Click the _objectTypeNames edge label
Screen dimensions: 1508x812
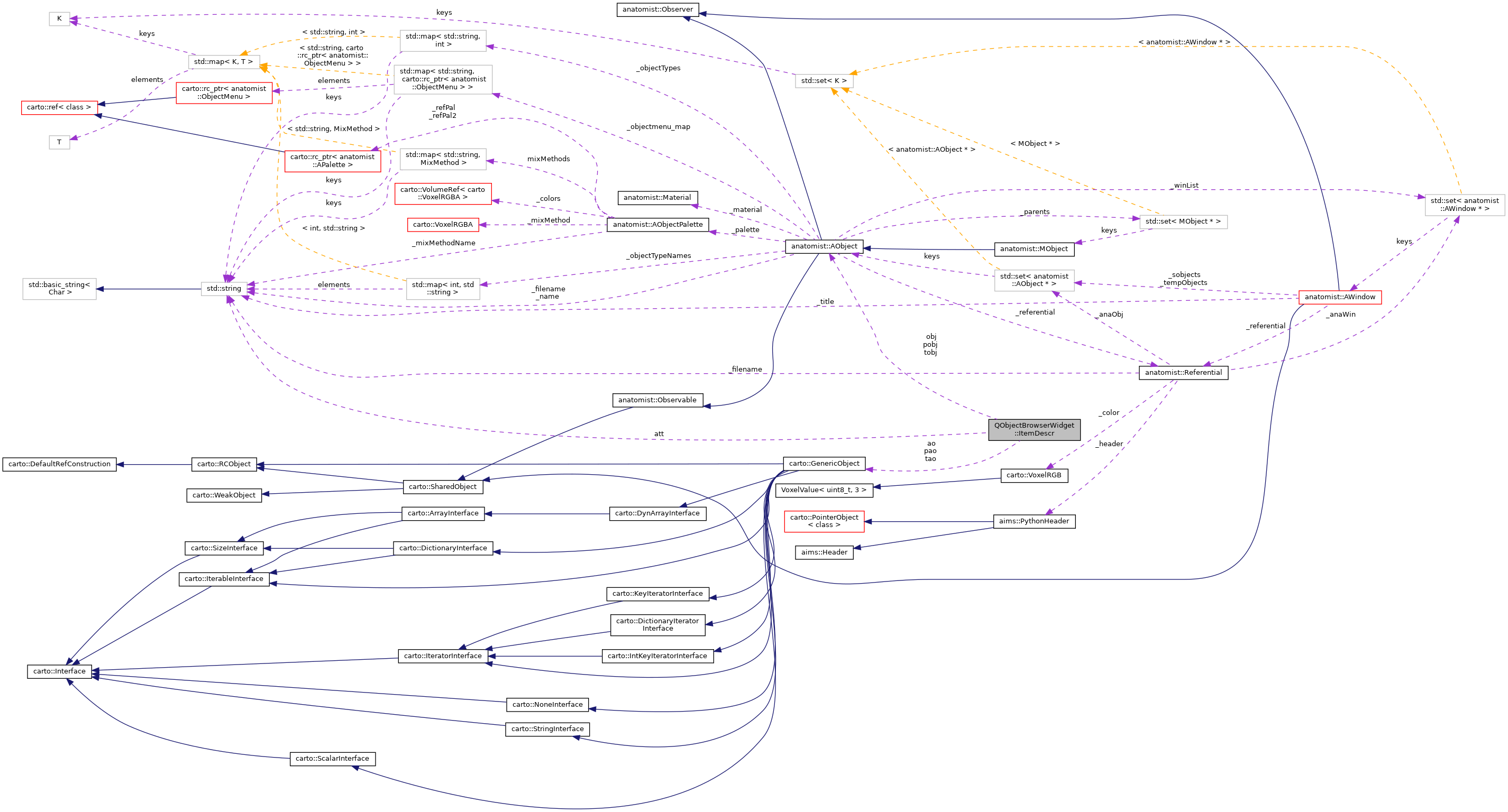(658, 256)
